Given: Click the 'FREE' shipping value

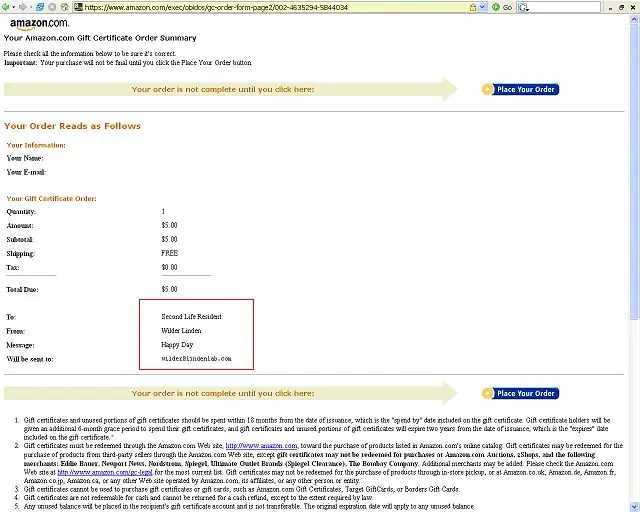Looking at the screenshot, I should (x=169, y=253).
